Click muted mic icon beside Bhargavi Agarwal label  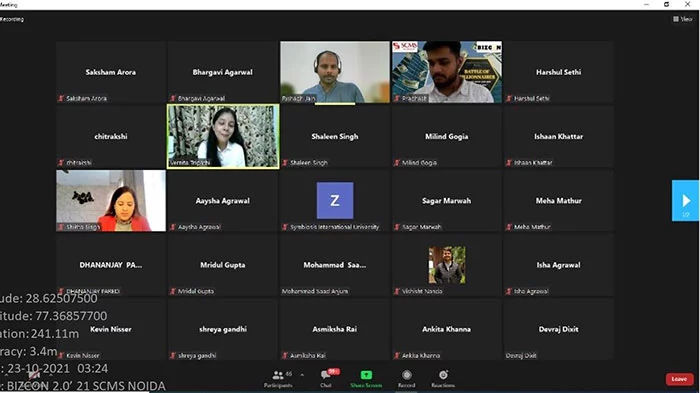coord(173,98)
